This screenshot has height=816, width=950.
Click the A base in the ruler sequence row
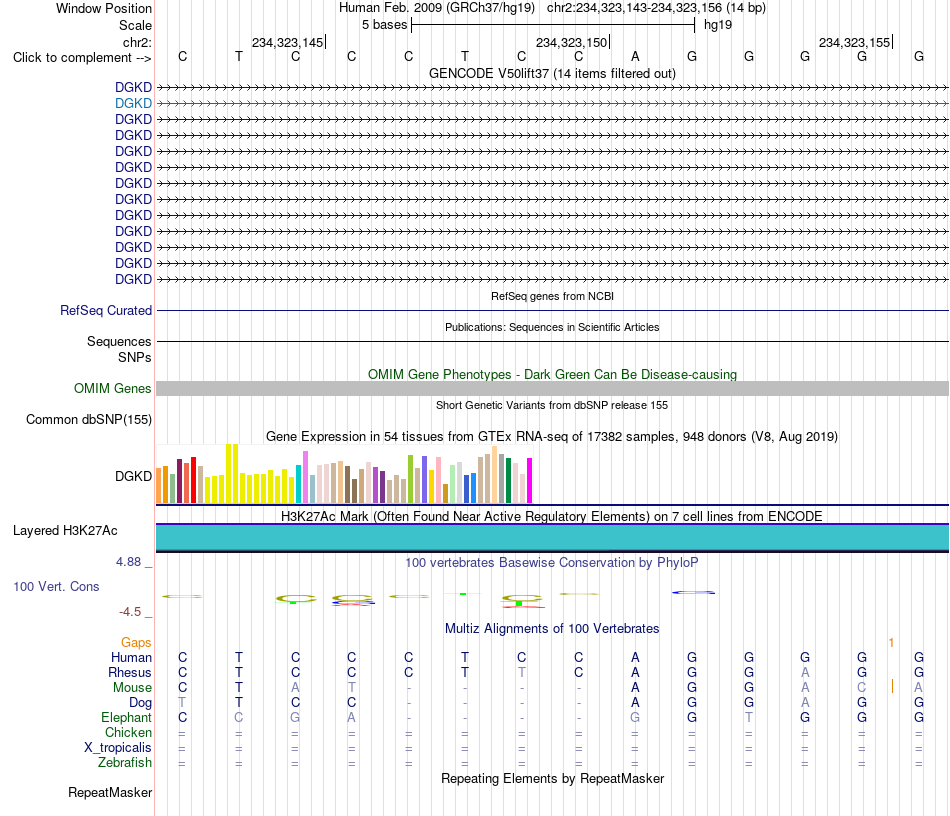click(x=635, y=56)
